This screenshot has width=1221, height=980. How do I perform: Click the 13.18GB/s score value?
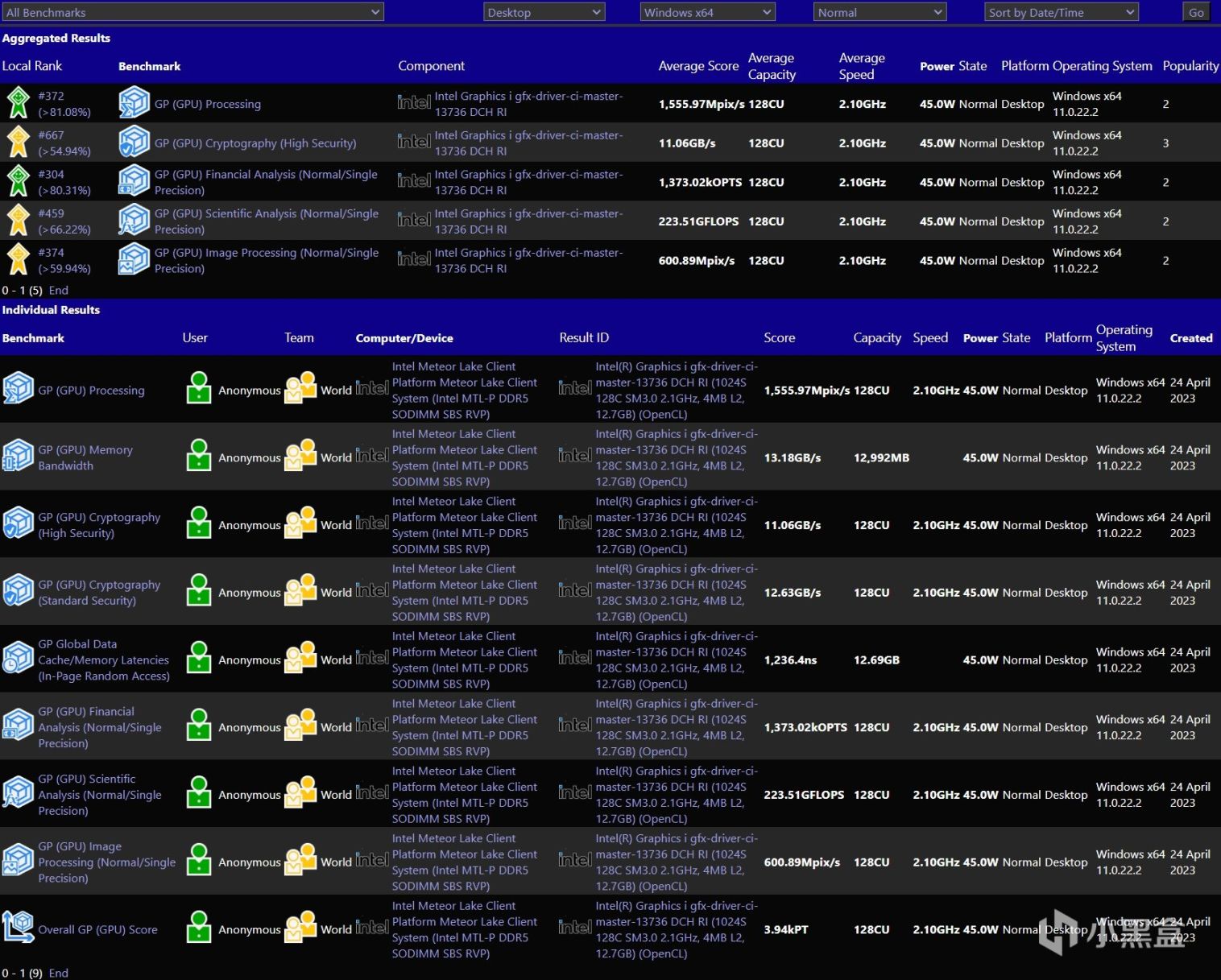tap(793, 457)
